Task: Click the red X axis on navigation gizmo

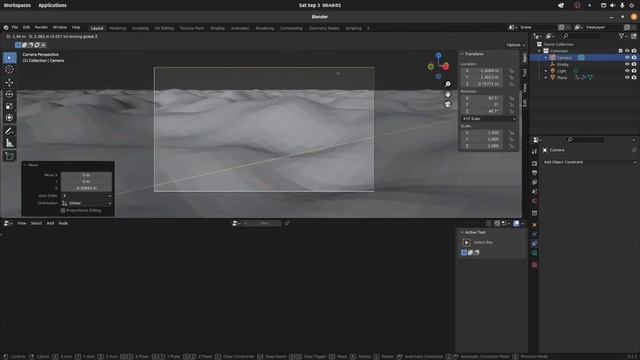Action: tap(446, 67)
